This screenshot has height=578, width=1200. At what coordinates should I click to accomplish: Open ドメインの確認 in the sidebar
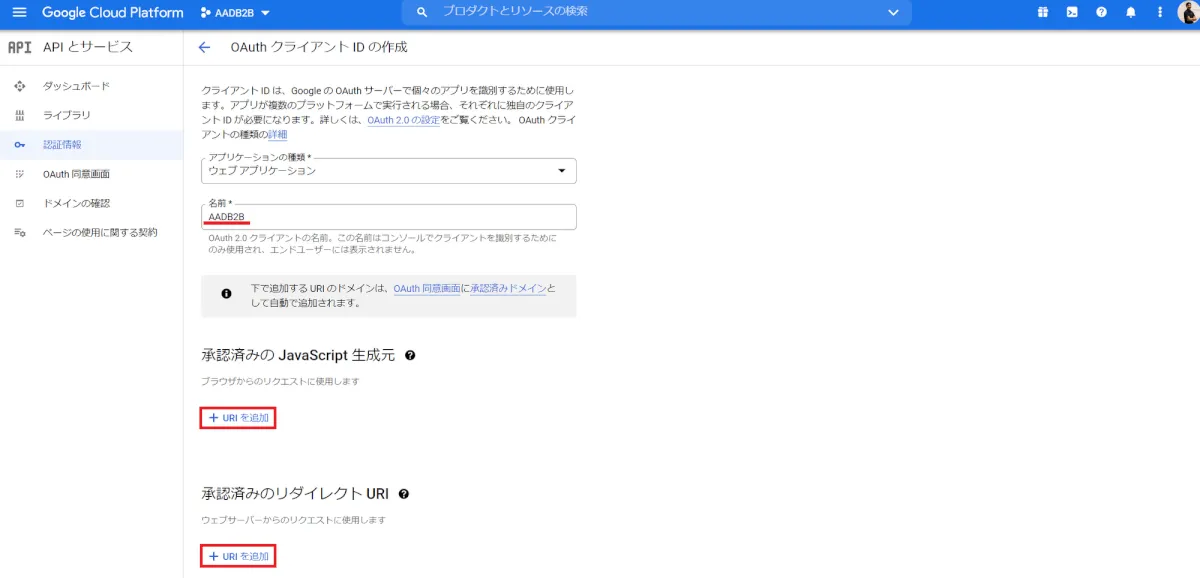92,203
